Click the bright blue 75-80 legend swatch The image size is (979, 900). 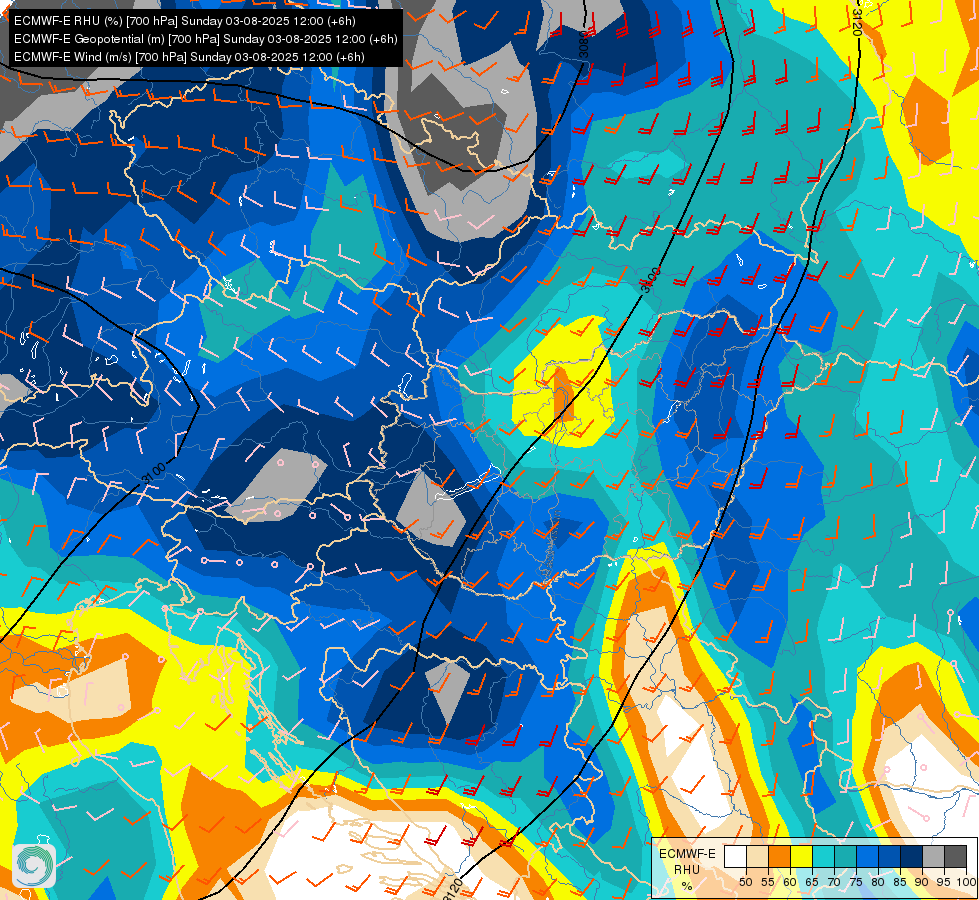tap(867, 856)
